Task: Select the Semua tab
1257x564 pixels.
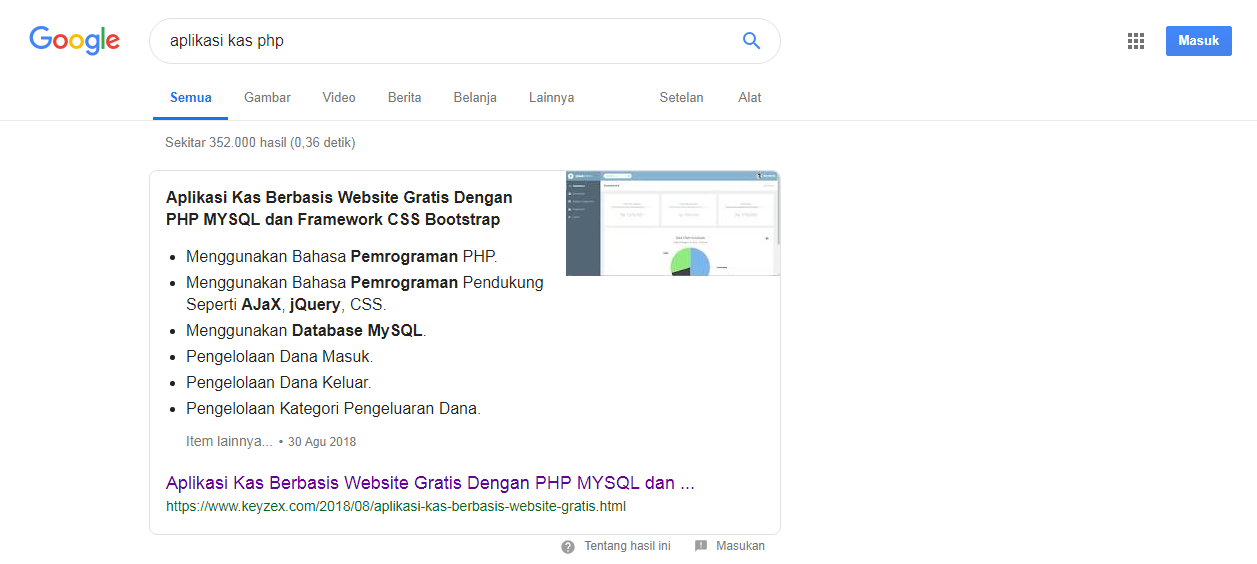Action: tap(191, 98)
